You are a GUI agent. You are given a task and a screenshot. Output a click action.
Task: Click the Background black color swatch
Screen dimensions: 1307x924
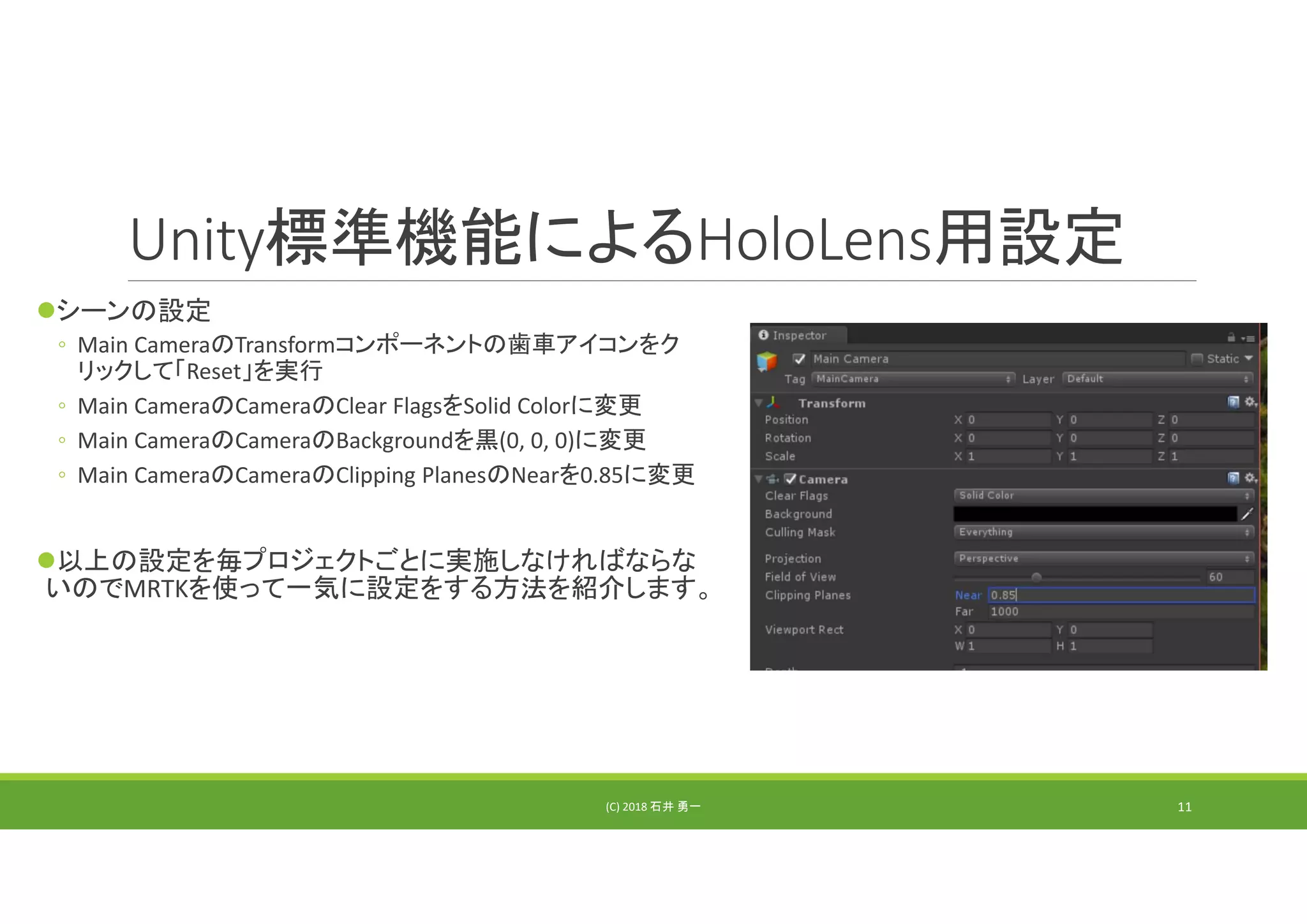tap(1095, 514)
